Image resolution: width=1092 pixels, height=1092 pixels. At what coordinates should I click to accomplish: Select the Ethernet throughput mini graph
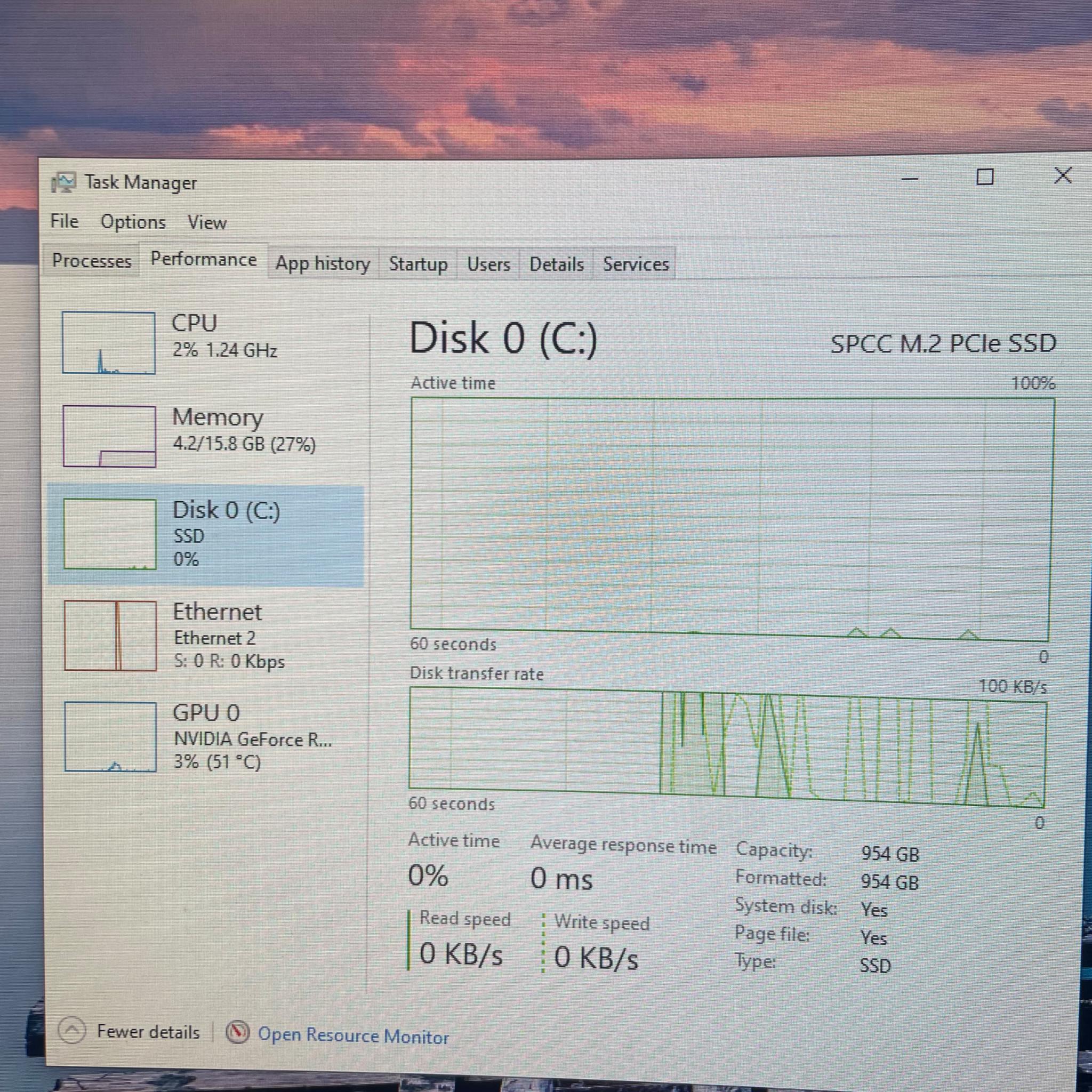pyautogui.click(x=111, y=636)
